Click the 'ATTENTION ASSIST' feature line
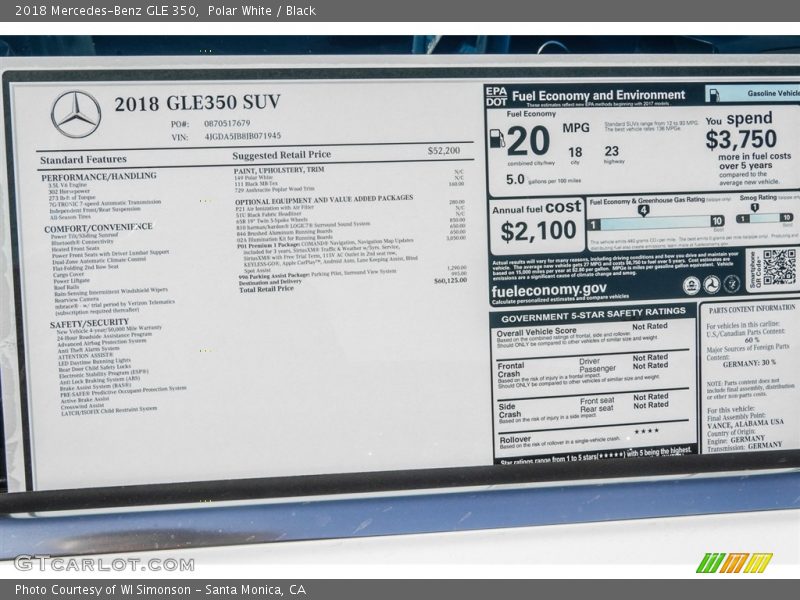The image size is (800, 600). point(86,356)
